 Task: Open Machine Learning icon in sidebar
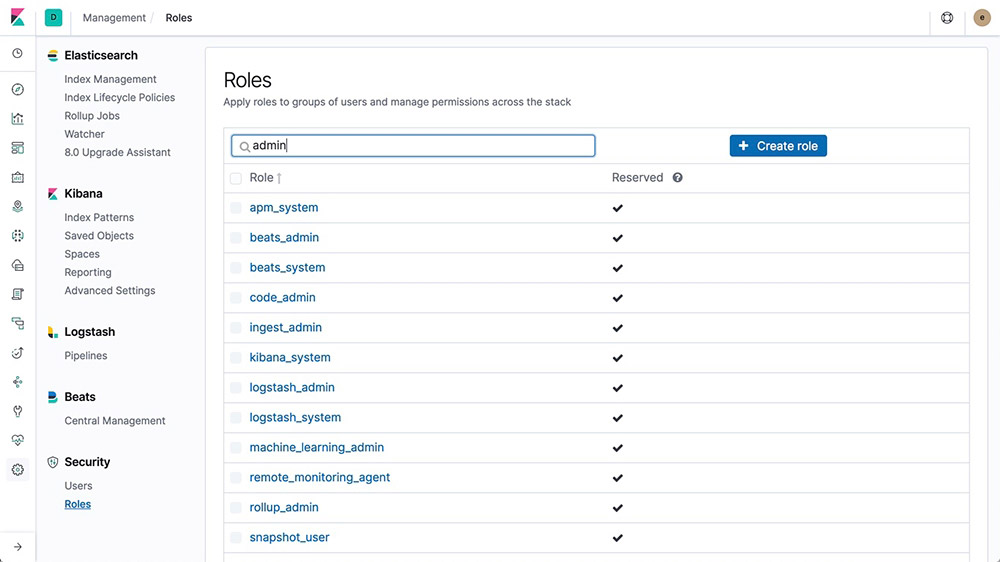[18, 235]
